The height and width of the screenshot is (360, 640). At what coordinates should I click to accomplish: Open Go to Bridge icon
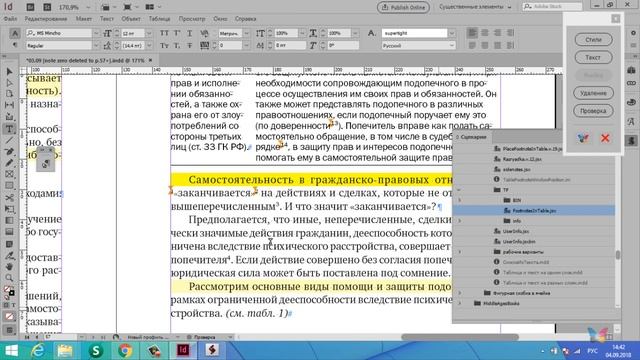(30, 7)
